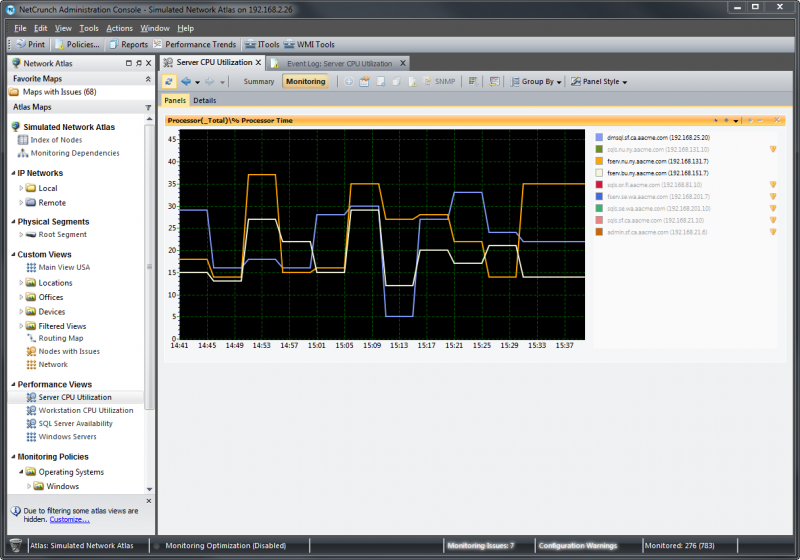Screen dimensions: 800x560
Task: Open Performance Trends from the toolbar
Action: coord(195,44)
